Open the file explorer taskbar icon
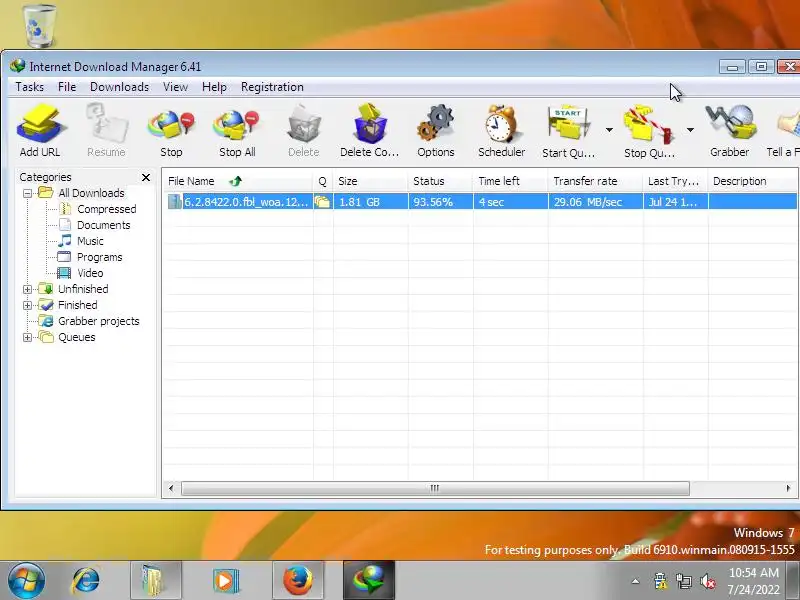This screenshot has height=600, width=800. tap(155, 581)
